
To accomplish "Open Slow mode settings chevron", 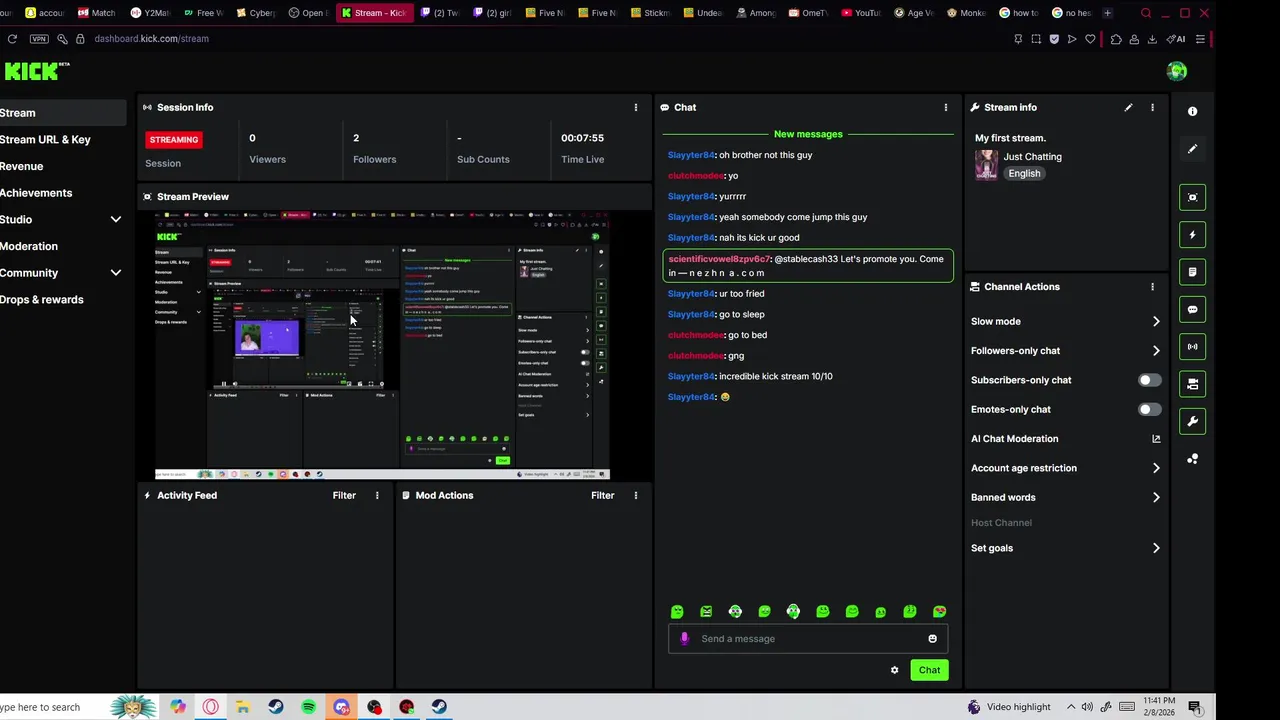I will pos(1156,322).
